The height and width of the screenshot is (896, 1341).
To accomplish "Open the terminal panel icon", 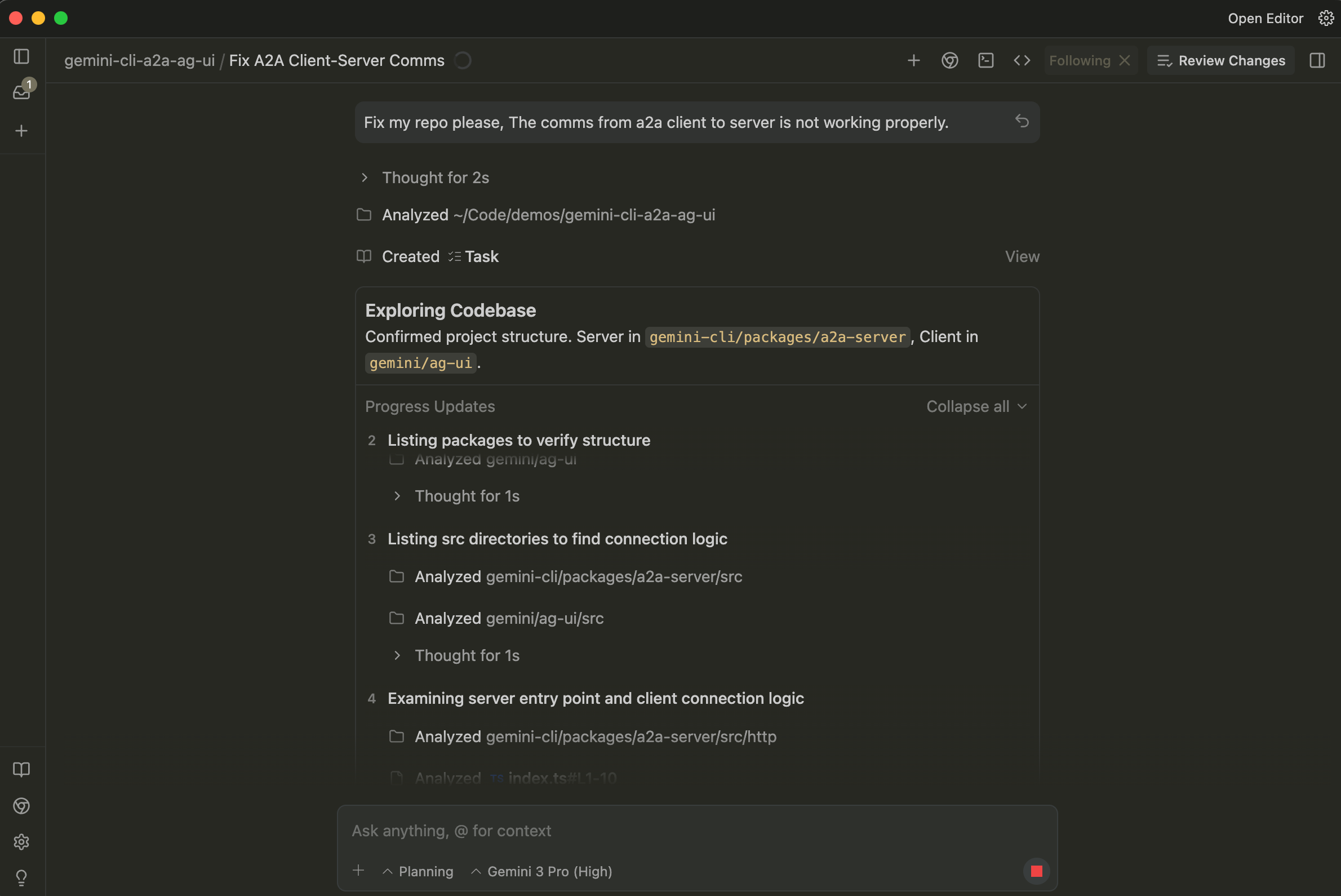I will coord(985,60).
